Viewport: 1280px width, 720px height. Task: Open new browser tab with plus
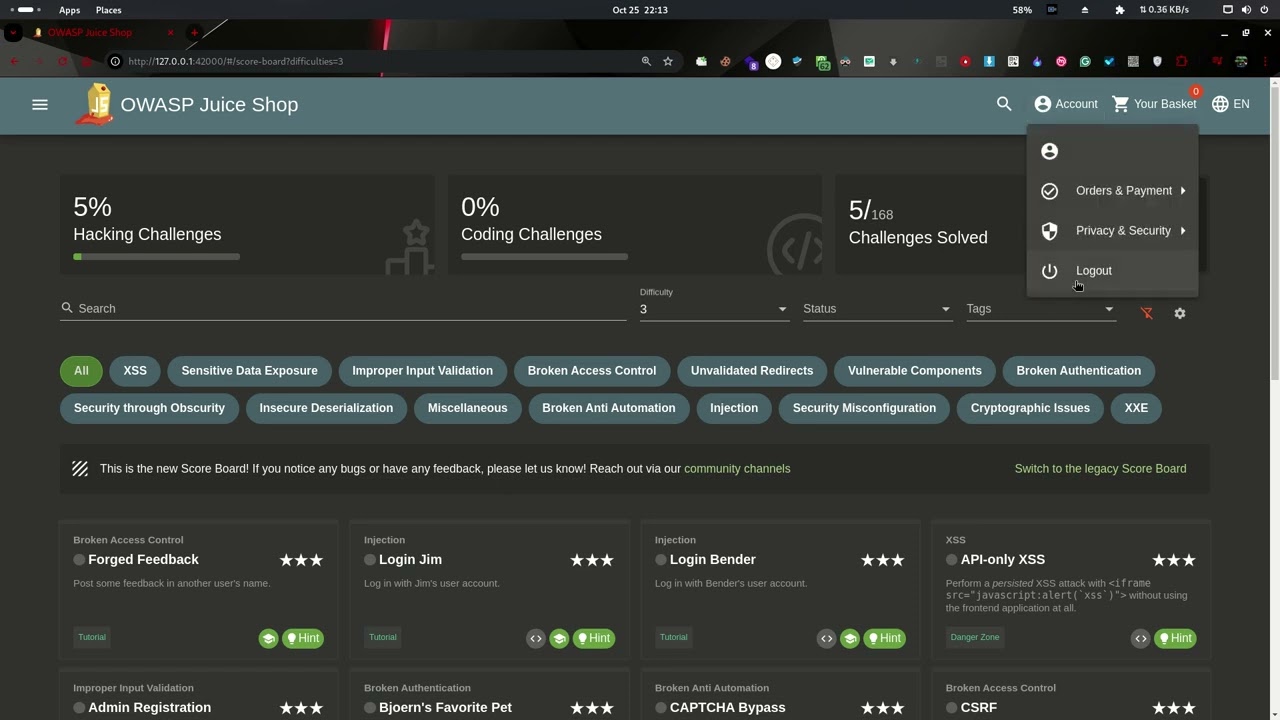[x=194, y=32]
